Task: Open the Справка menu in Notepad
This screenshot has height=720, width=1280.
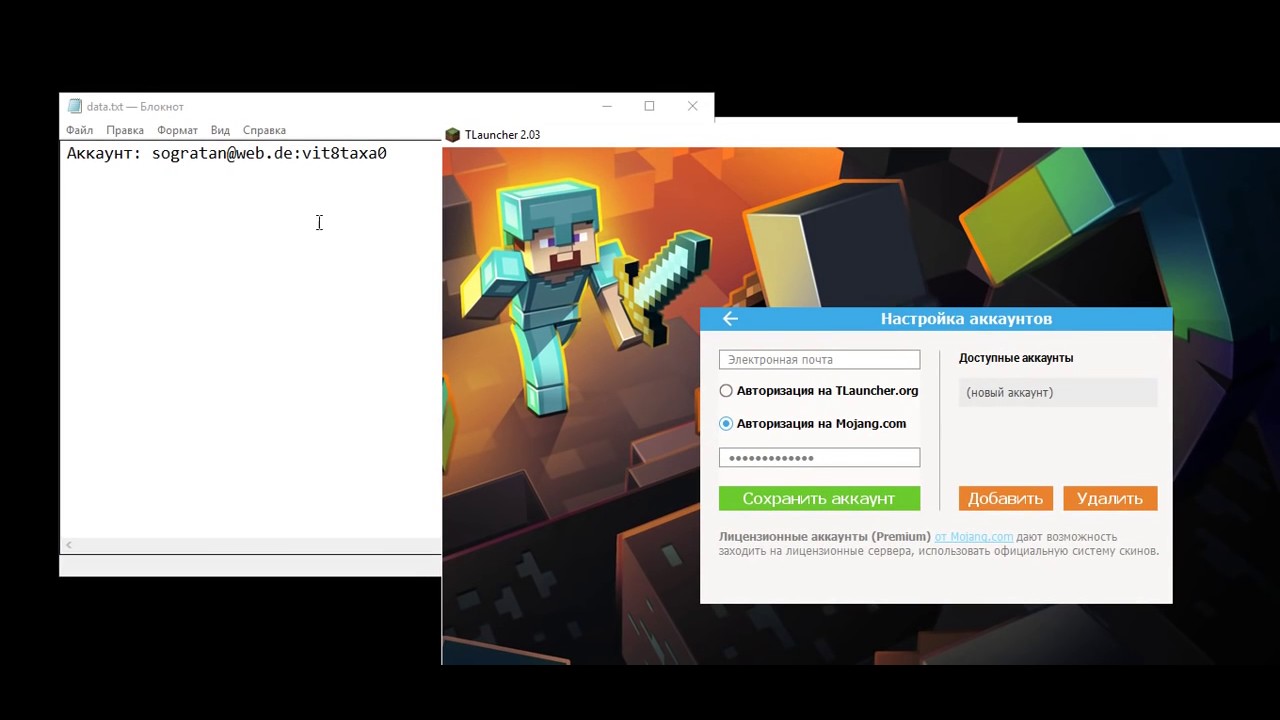Action: (x=264, y=130)
